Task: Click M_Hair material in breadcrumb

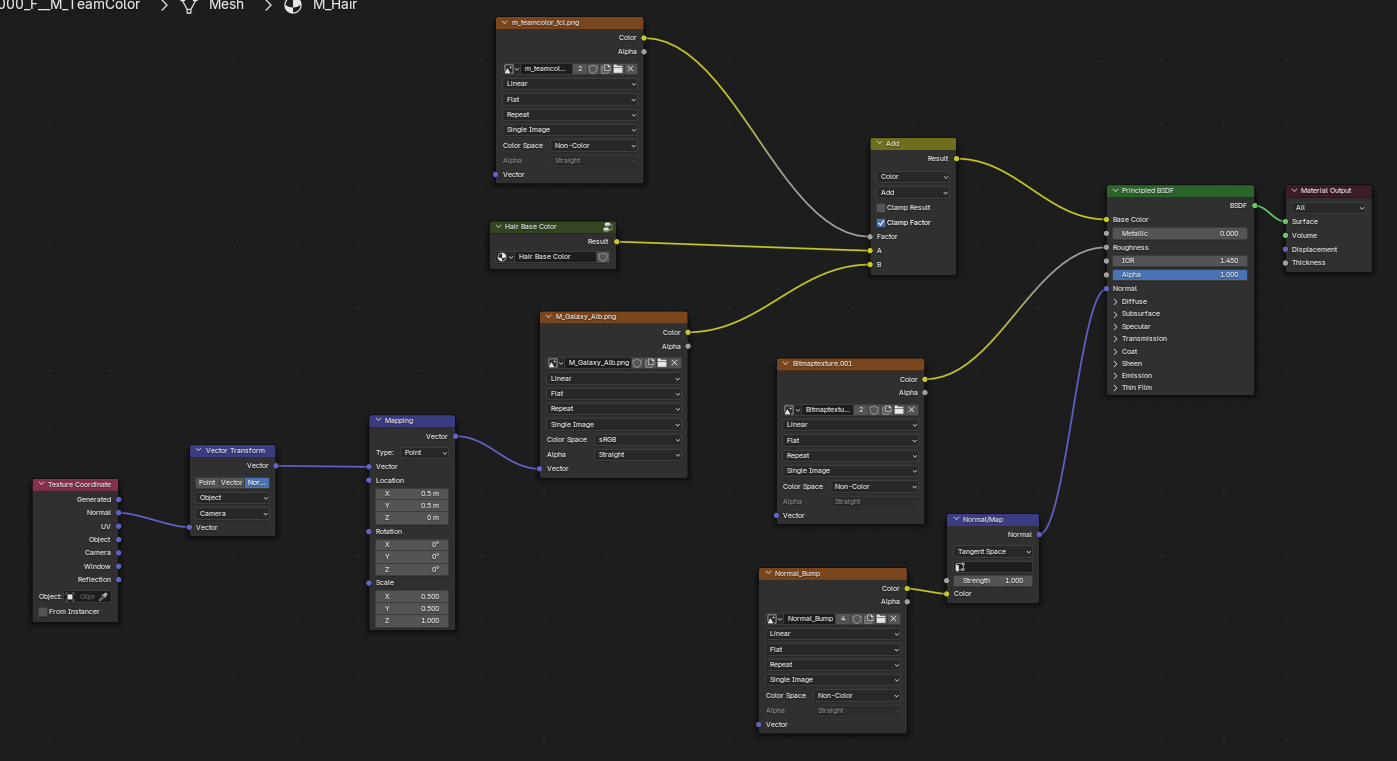Action: pos(334,6)
